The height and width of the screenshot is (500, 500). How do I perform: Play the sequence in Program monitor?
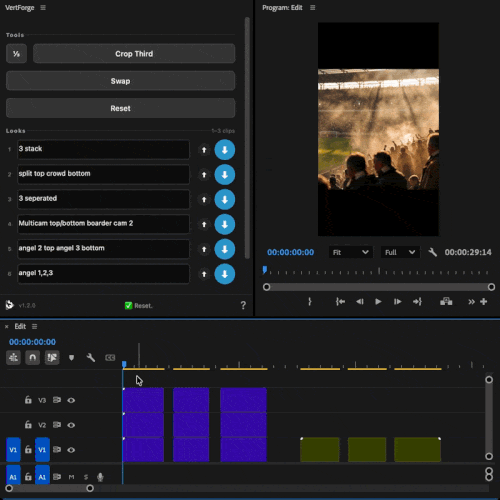pos(378,302)
